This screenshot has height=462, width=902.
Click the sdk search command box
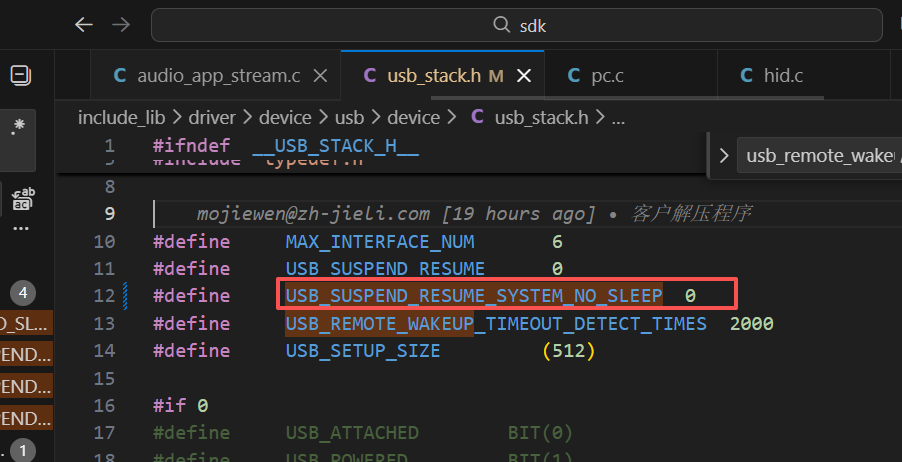point(517,25)
